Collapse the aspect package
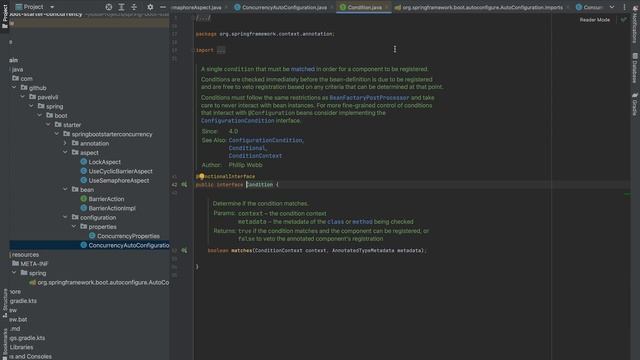This screenshot has height=360, width=640. 65,153
